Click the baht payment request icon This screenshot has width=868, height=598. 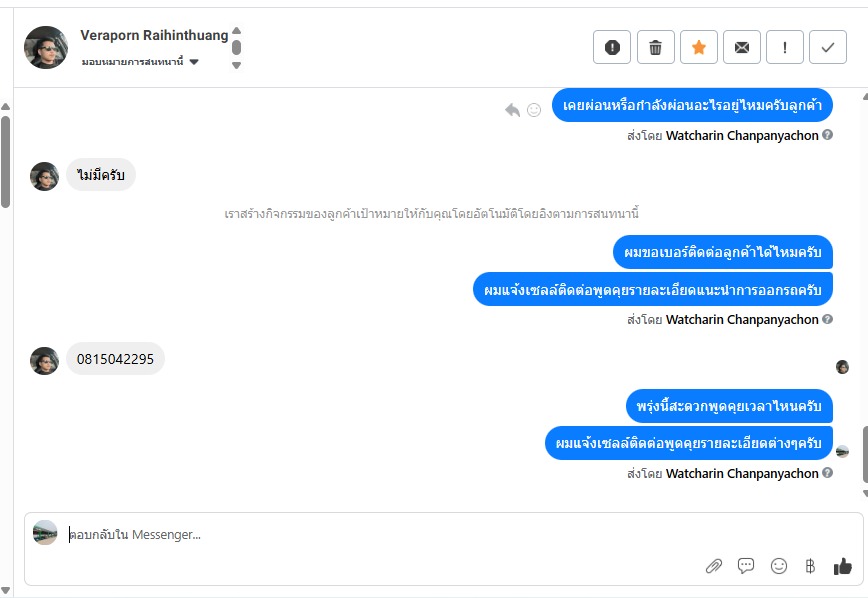pos(810,566)
